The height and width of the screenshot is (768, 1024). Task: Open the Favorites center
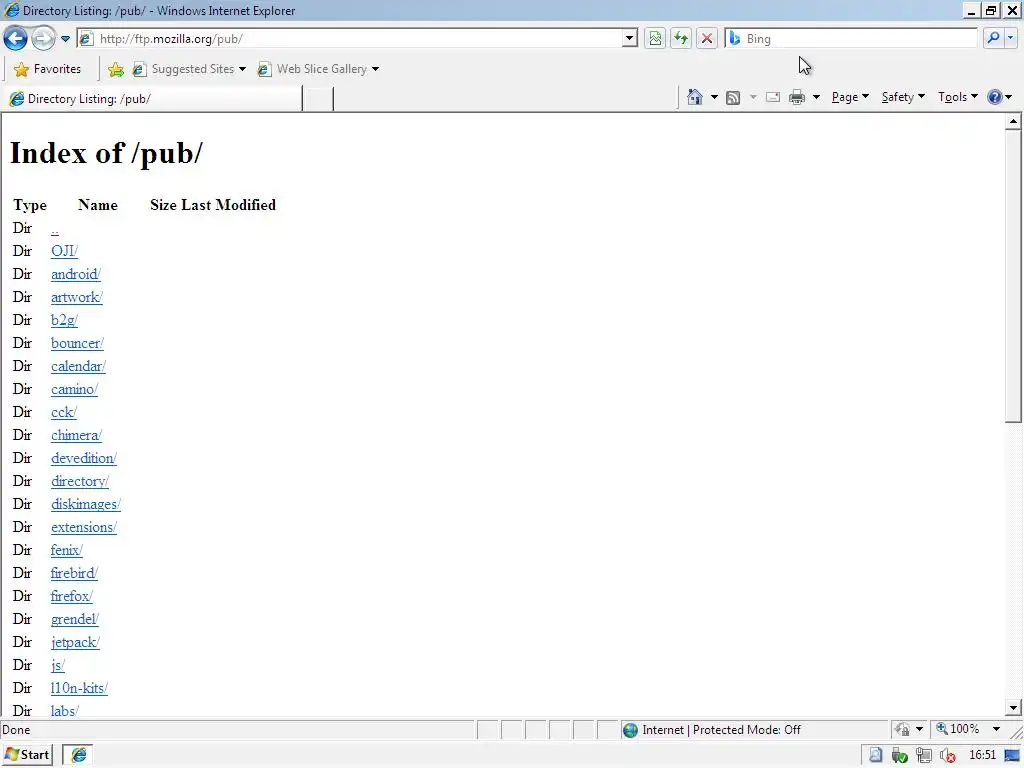click(x=48, y=69)
